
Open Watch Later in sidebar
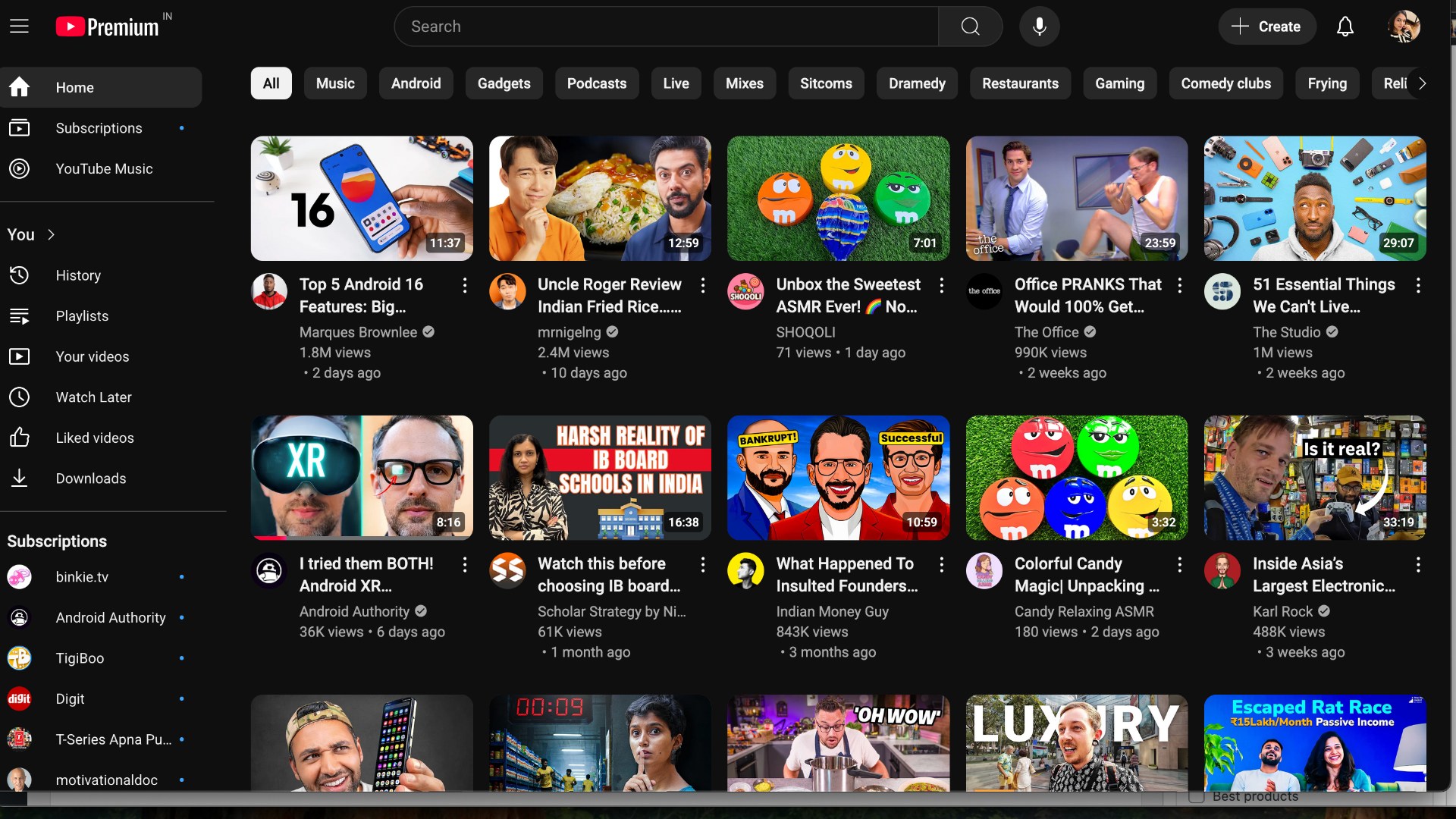coord(93,397)
